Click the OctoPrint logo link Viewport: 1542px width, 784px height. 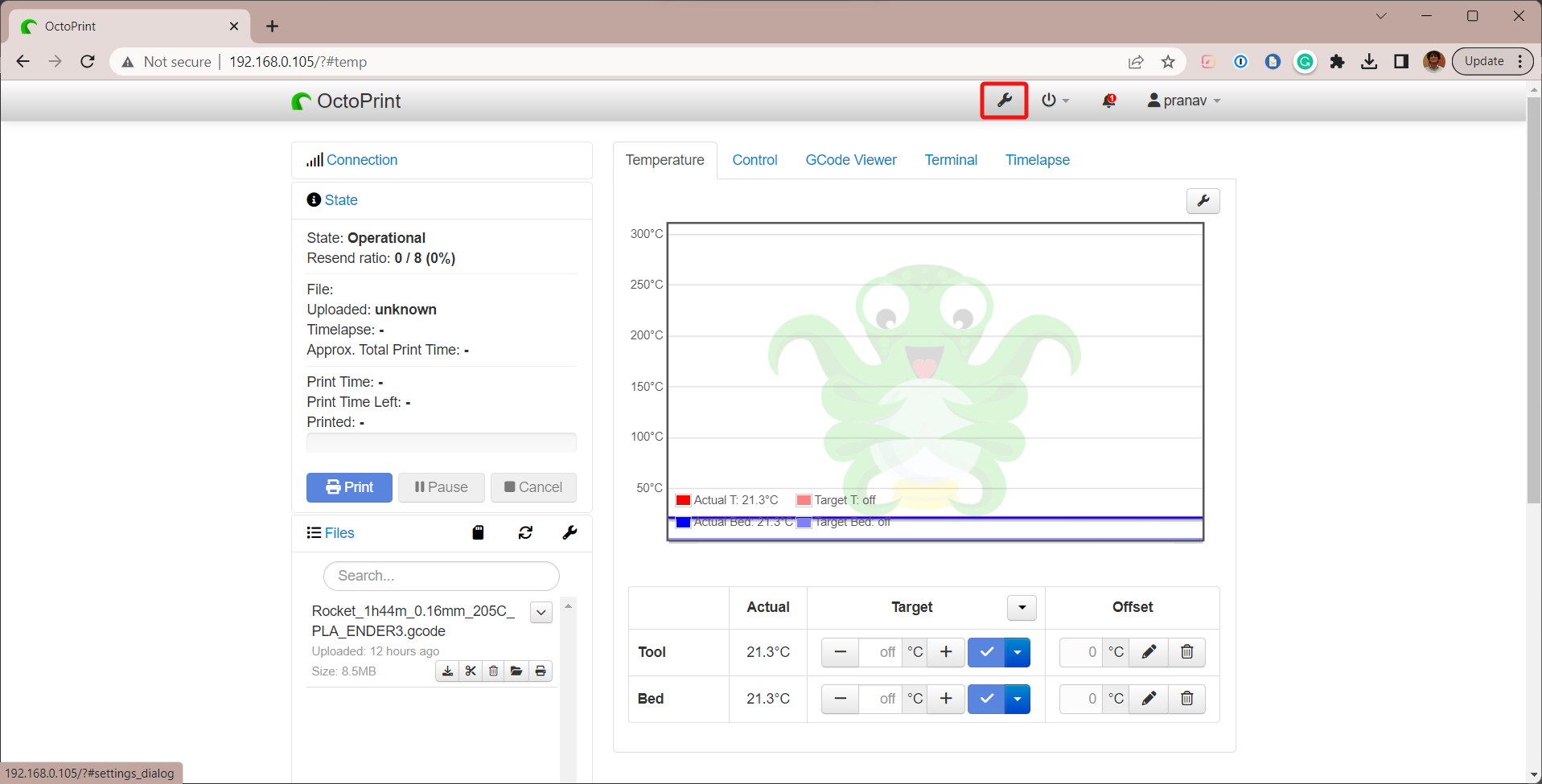point(346,101)
